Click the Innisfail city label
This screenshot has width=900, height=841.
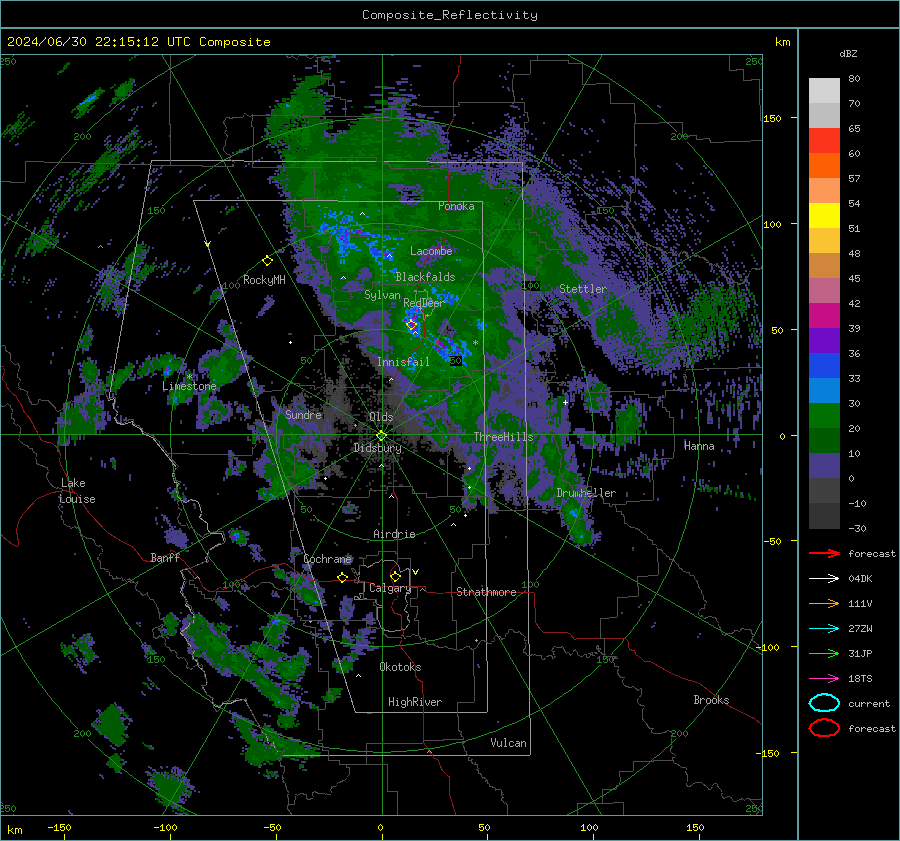click(403, 362)
